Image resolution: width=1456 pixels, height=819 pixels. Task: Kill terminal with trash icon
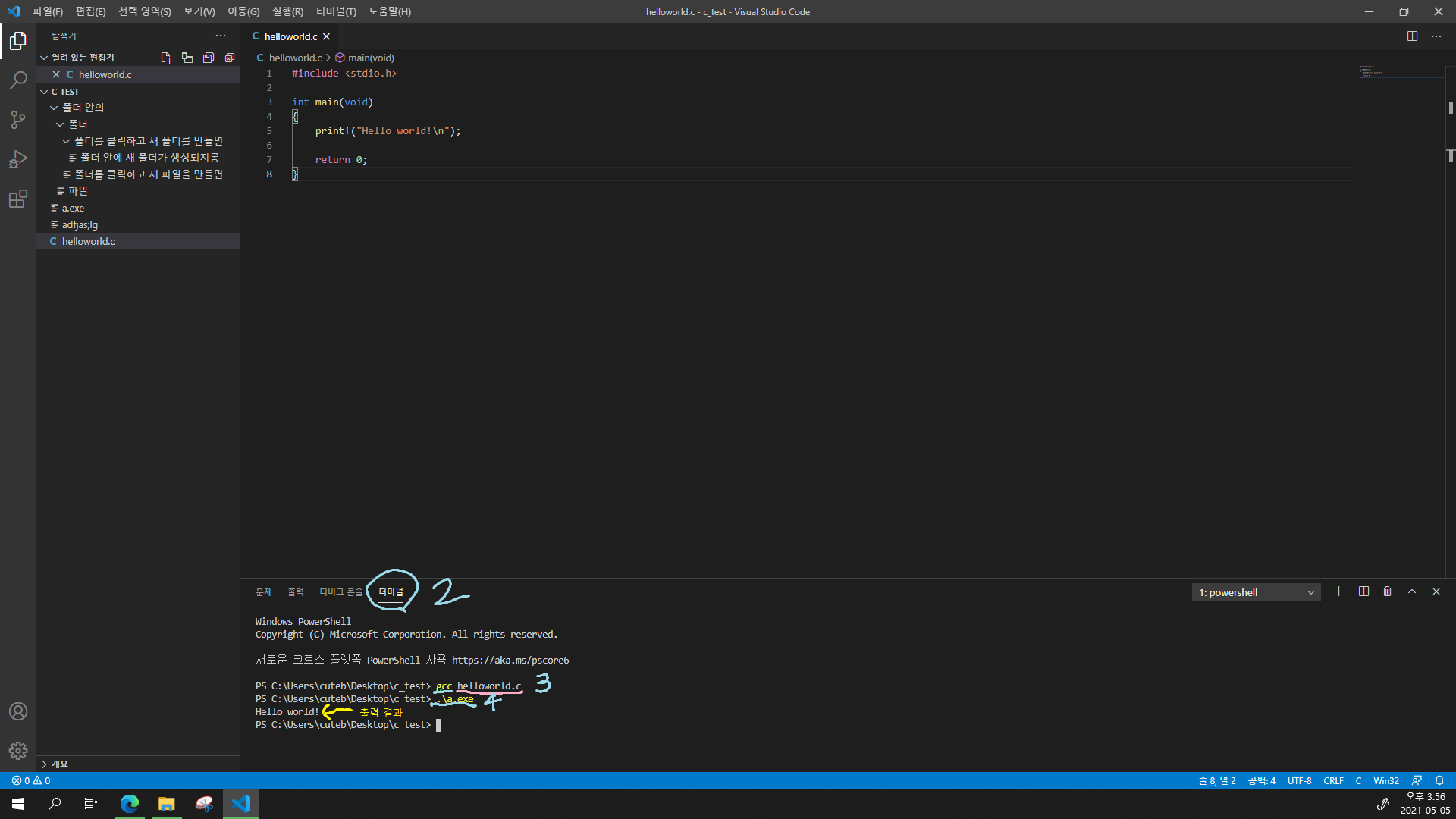pos(1388,591)
